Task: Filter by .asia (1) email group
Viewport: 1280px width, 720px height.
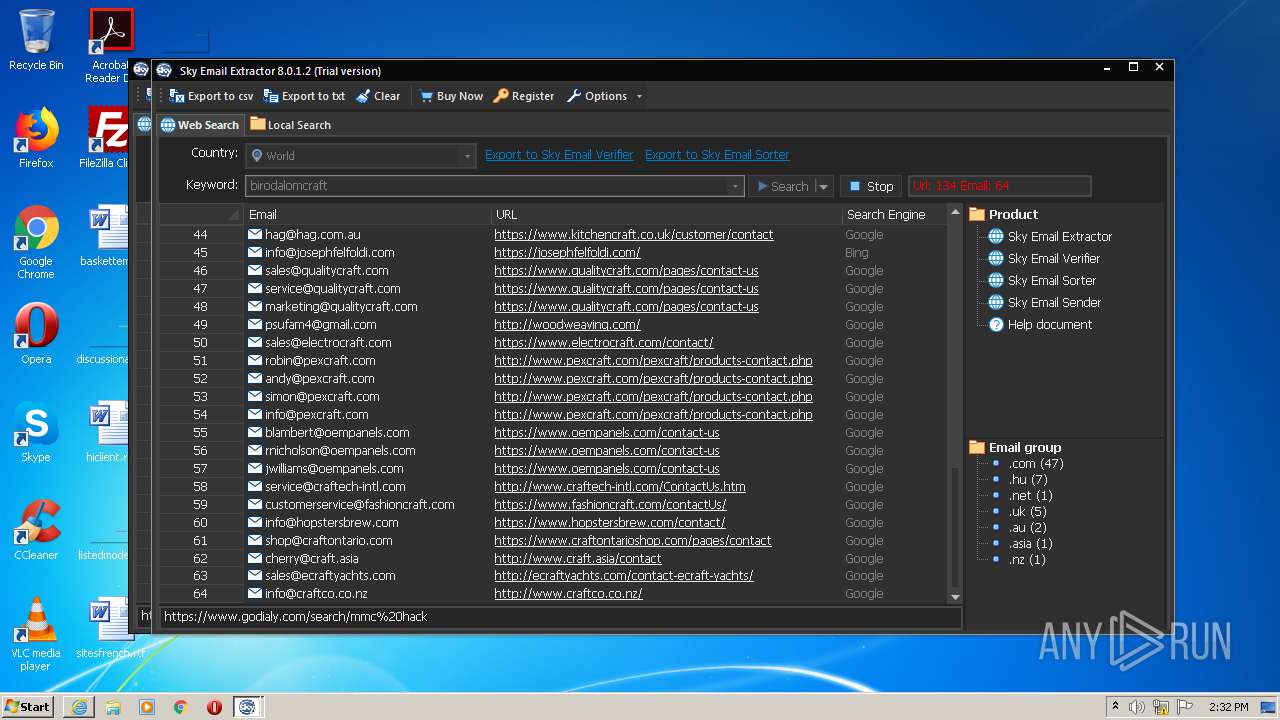Action: [1030, 544]
